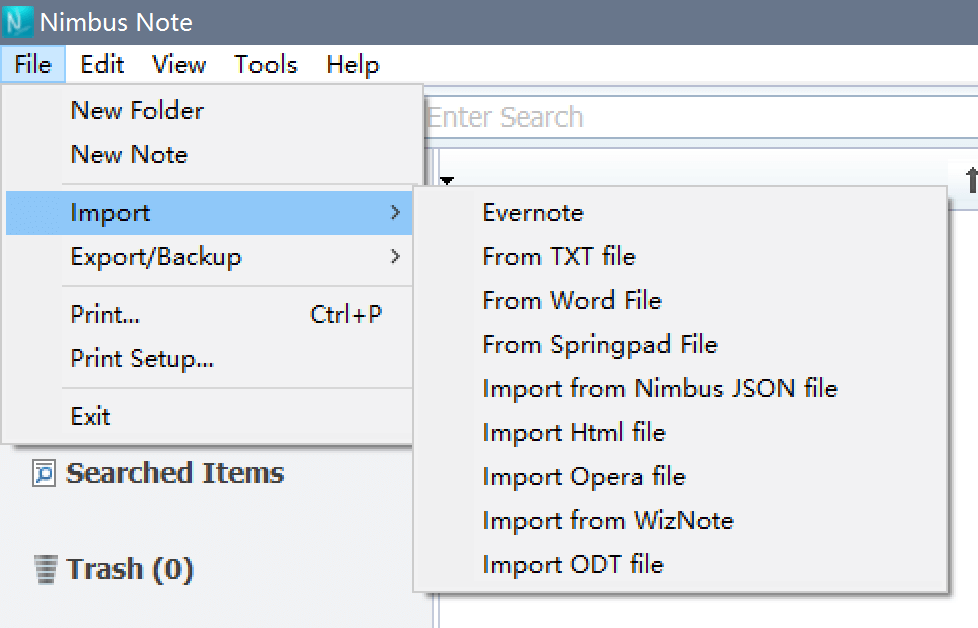Select the Import menu entry
Image resolution: width=978 pixels, height=628 pixels.
pos(209,213)
